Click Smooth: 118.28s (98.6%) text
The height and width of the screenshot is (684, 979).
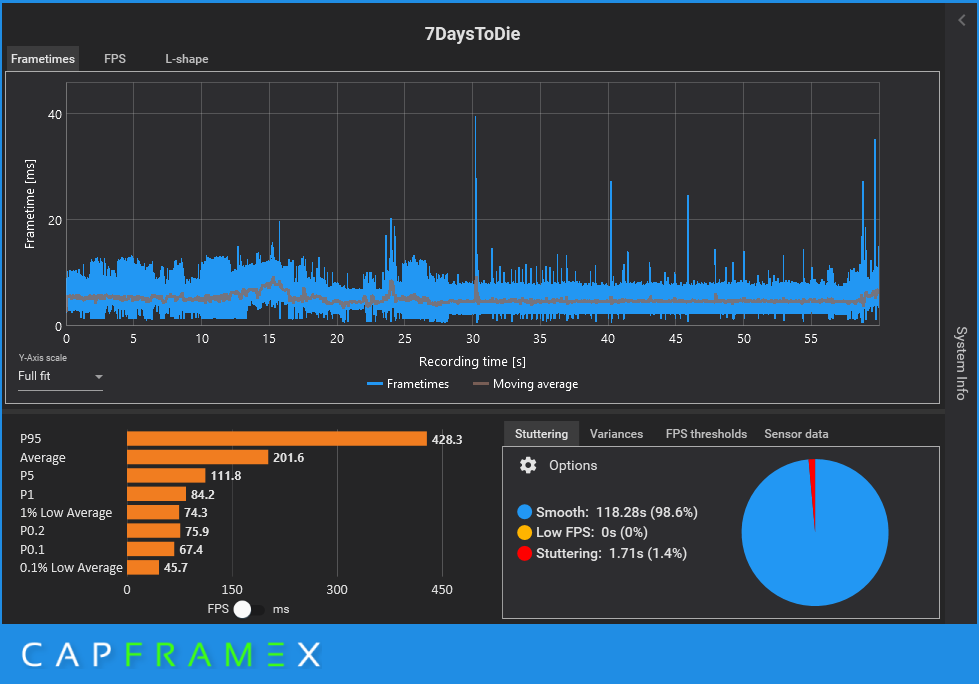(x=616, y=512)
